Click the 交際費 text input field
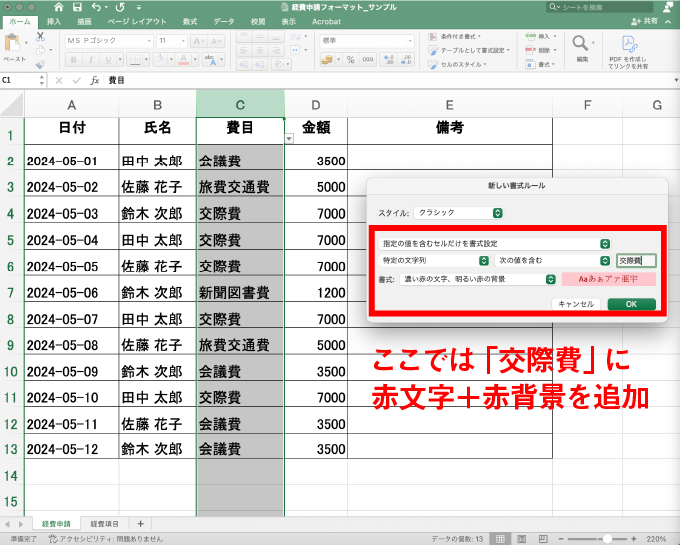 (635, 260)
